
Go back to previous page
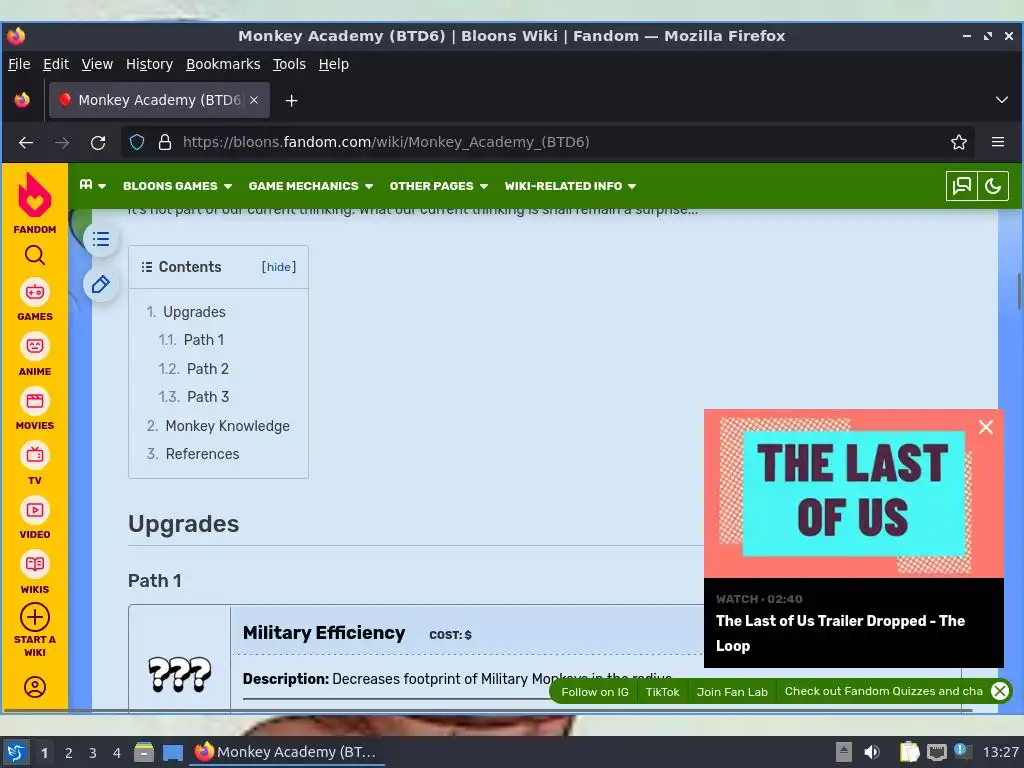click(x=26, y=142)
